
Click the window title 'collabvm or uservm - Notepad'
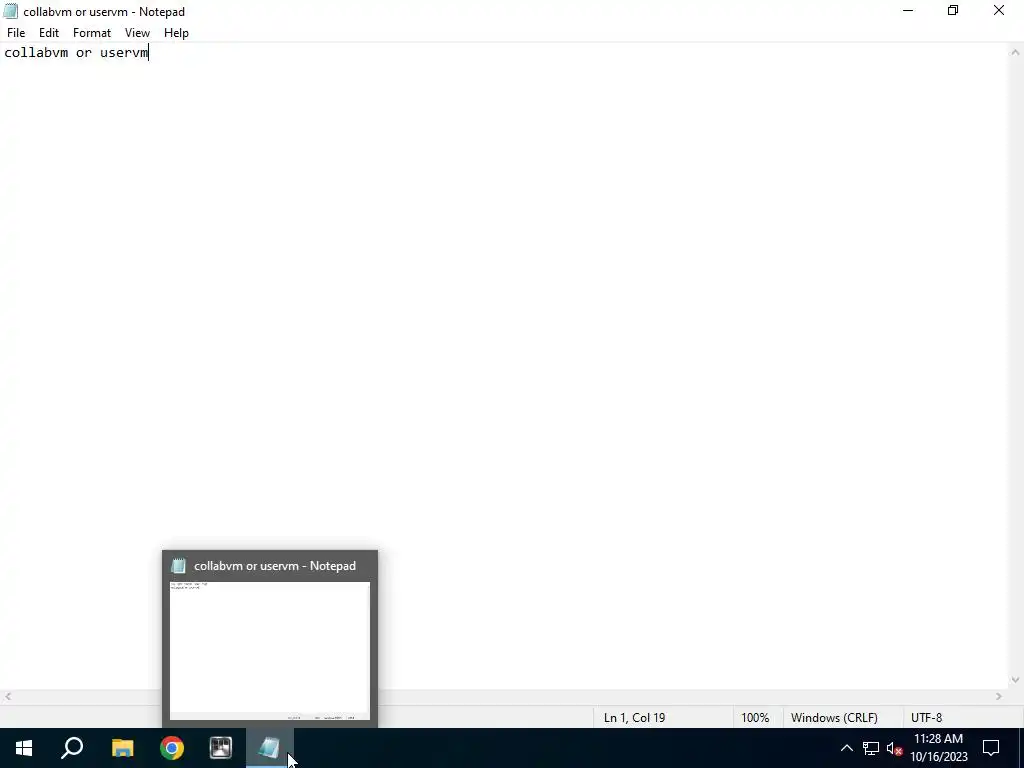coord(104,12)
